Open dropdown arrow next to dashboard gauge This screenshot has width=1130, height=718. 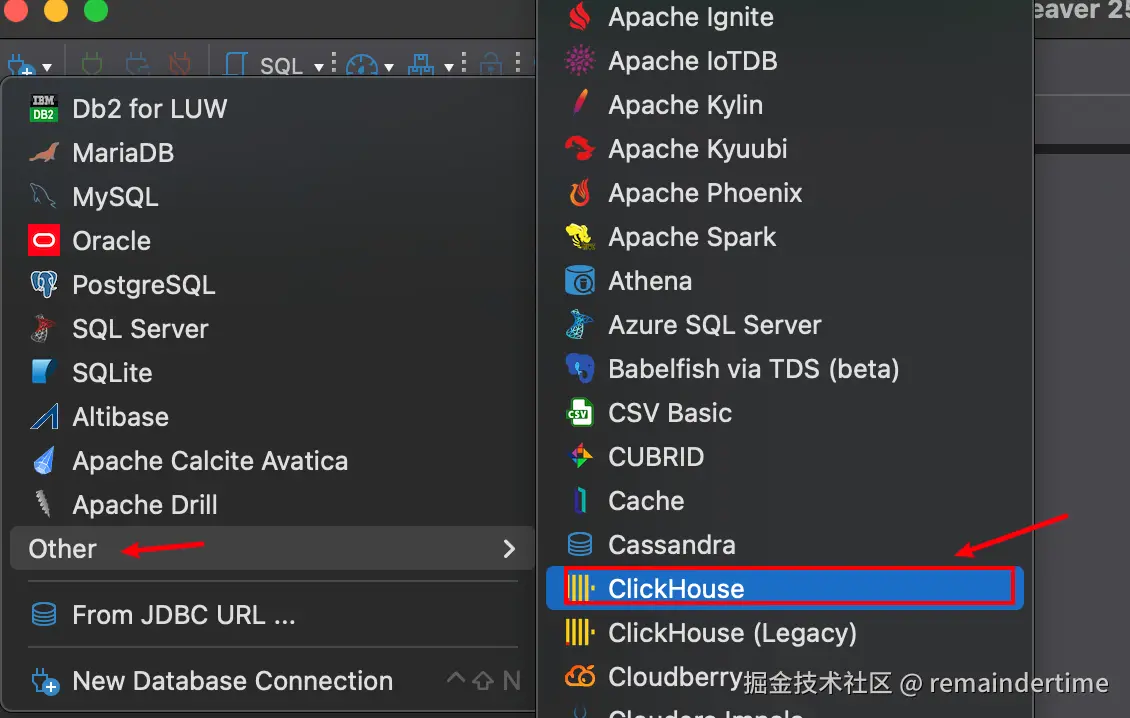click(x=389, y=68)
